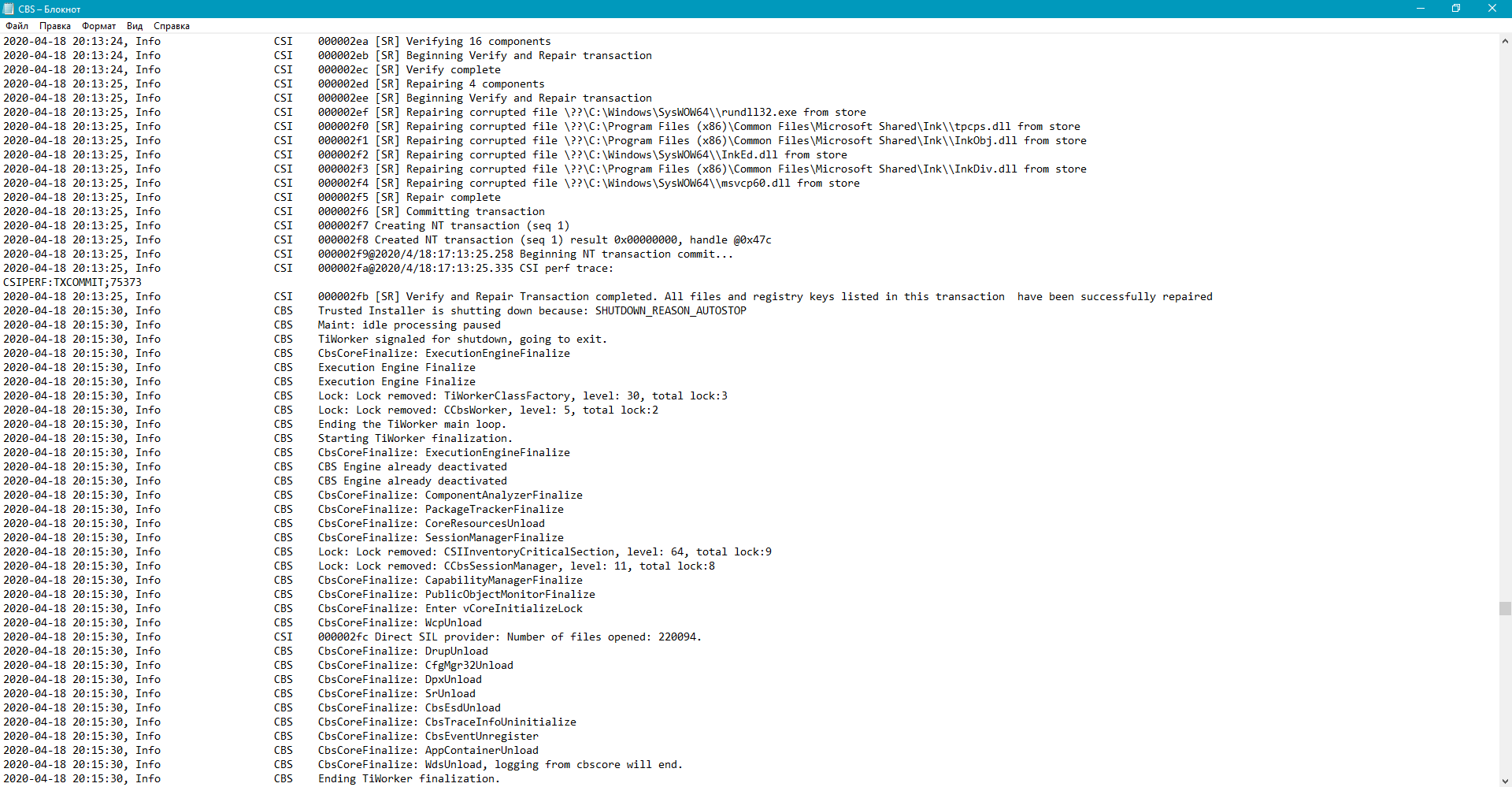The height and width of the screenshot is (787, 1512).
Task: Click the scrollbar down arrow
Action: click(x=1505, y=780)
